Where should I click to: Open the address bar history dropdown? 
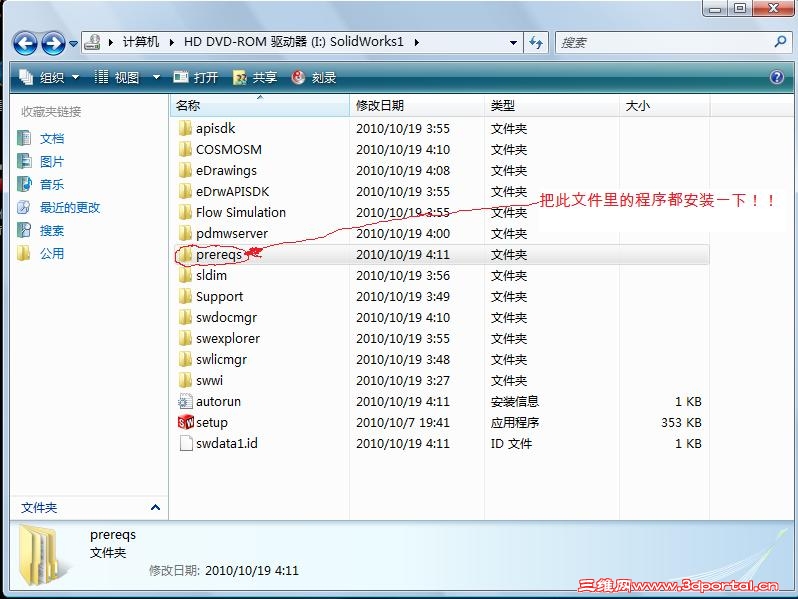[x=513, y=43]
